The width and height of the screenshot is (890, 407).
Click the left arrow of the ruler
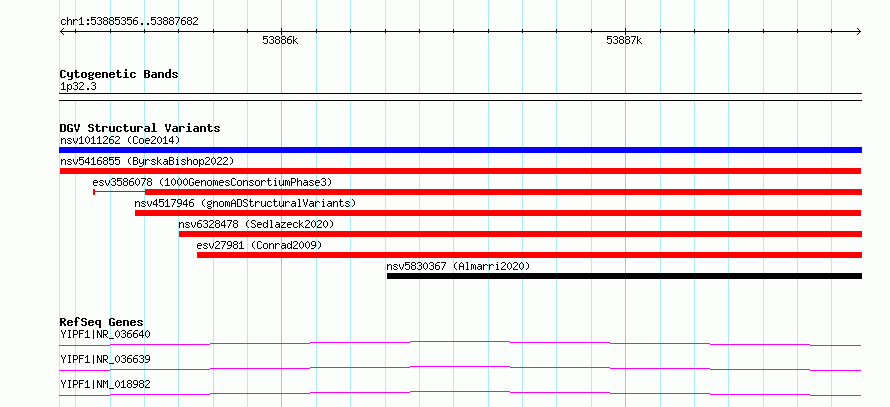click(62, 32)
